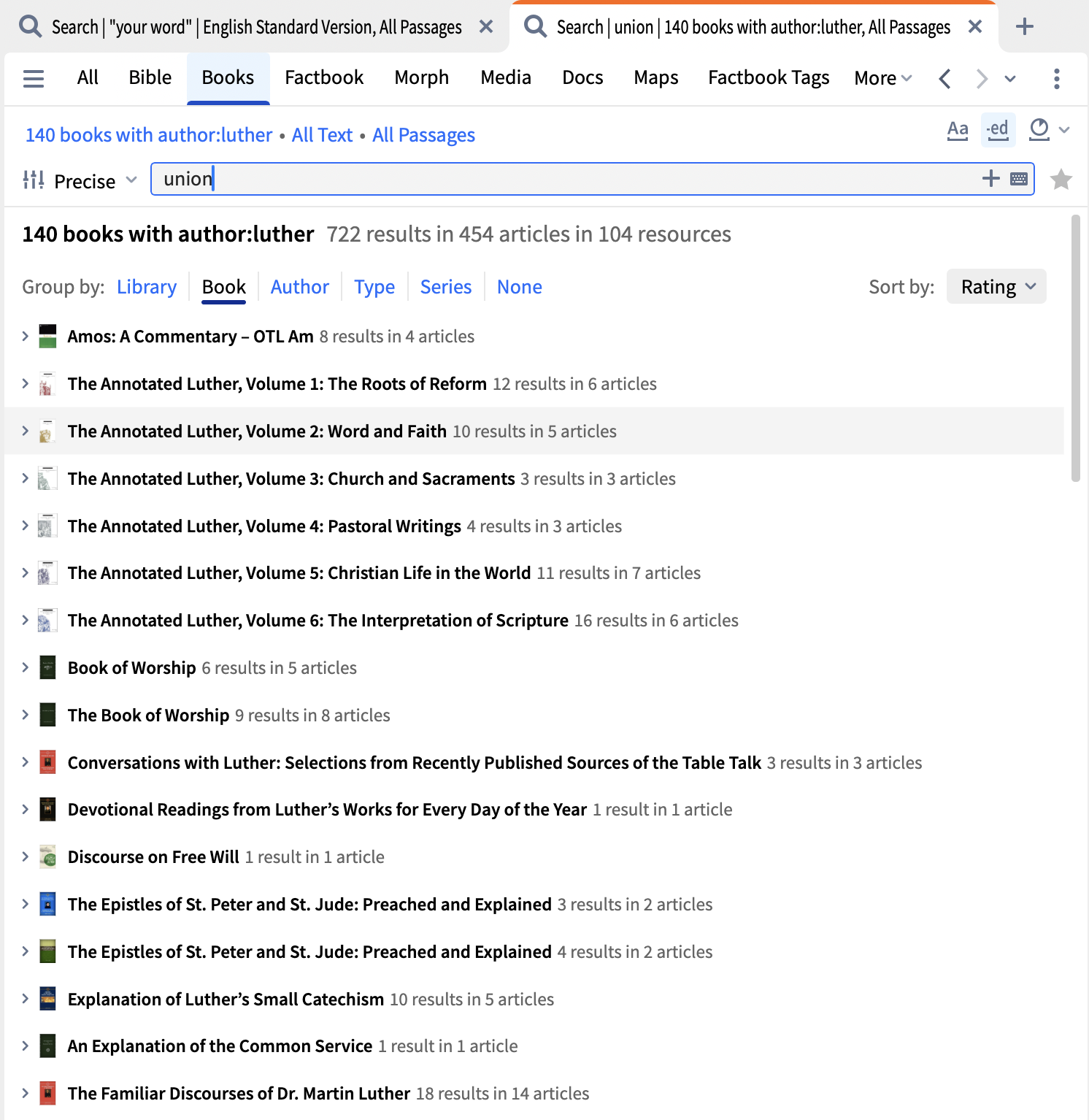Open the hamburger panel menu
This screenshot has height=1120, width=1089.
tap(34, 78)
